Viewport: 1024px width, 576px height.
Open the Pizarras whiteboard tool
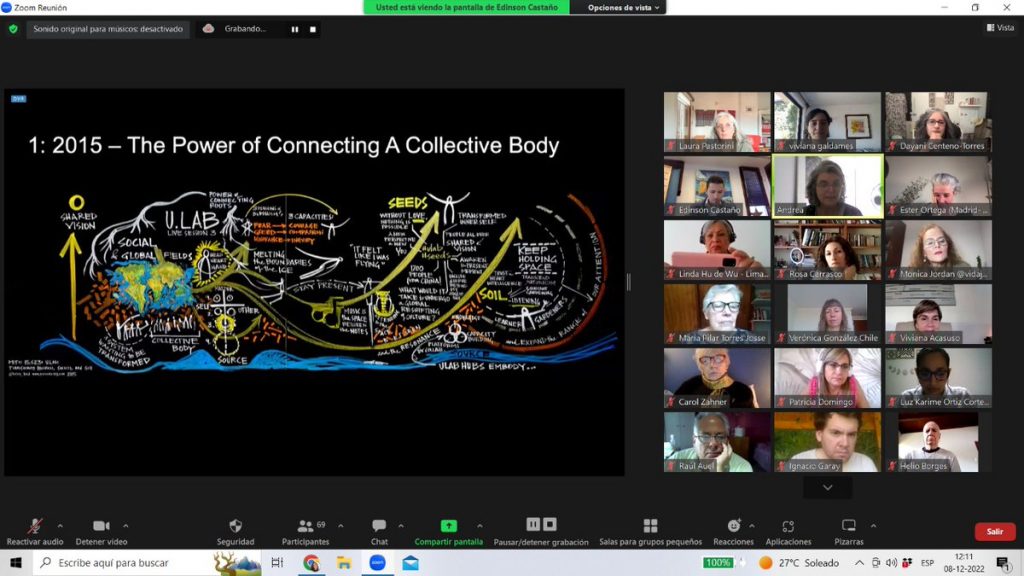[848, 526]
